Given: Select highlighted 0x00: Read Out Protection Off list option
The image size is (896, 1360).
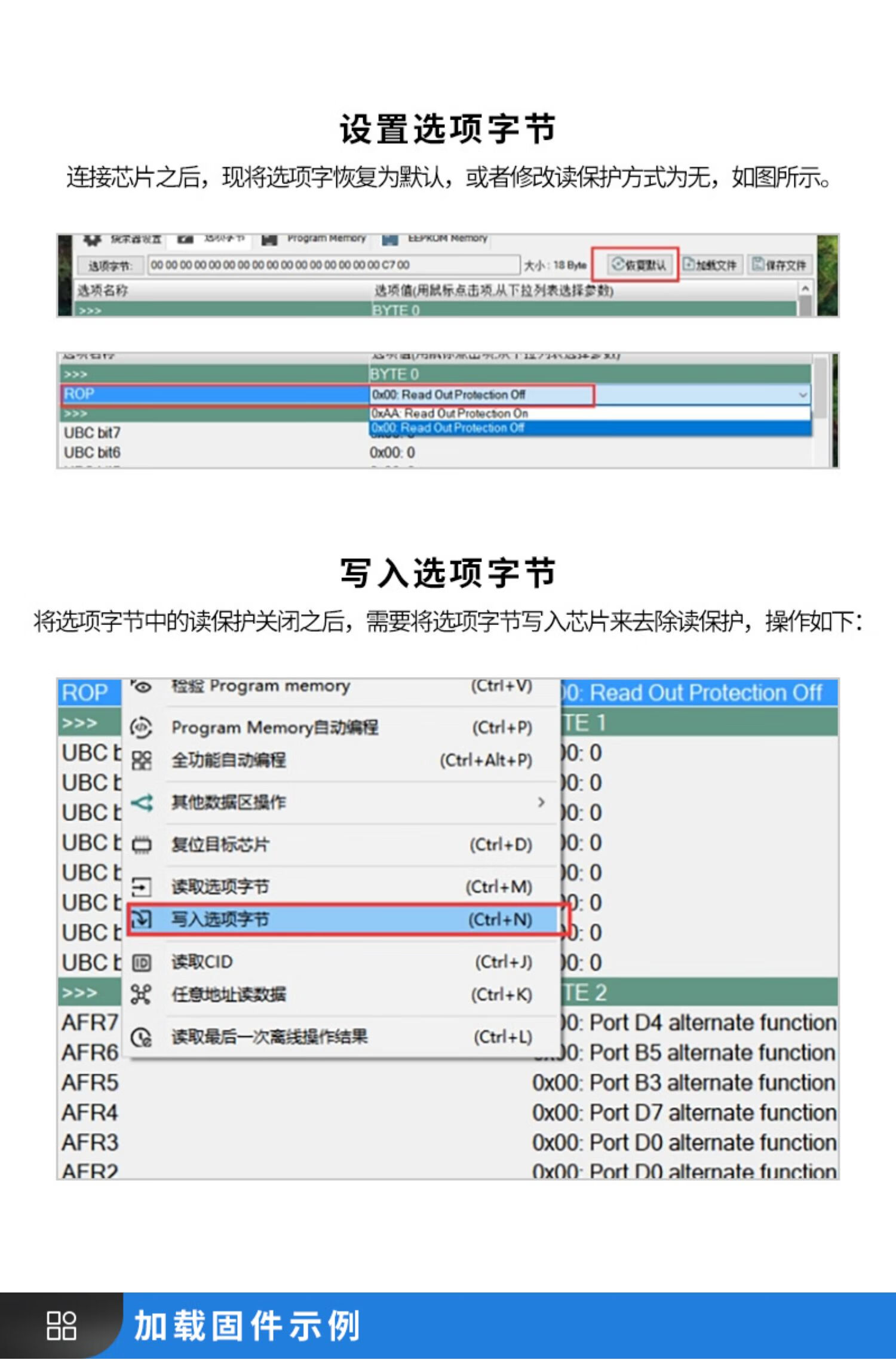Looking at the screenshot, I should [590, 428].
